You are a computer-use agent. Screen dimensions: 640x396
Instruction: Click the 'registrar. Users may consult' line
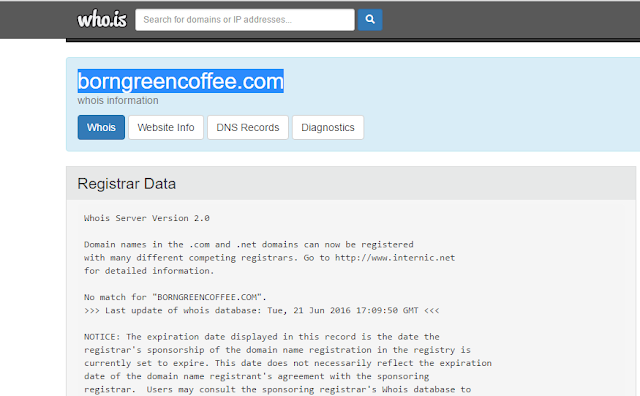(x=277, y=389)
